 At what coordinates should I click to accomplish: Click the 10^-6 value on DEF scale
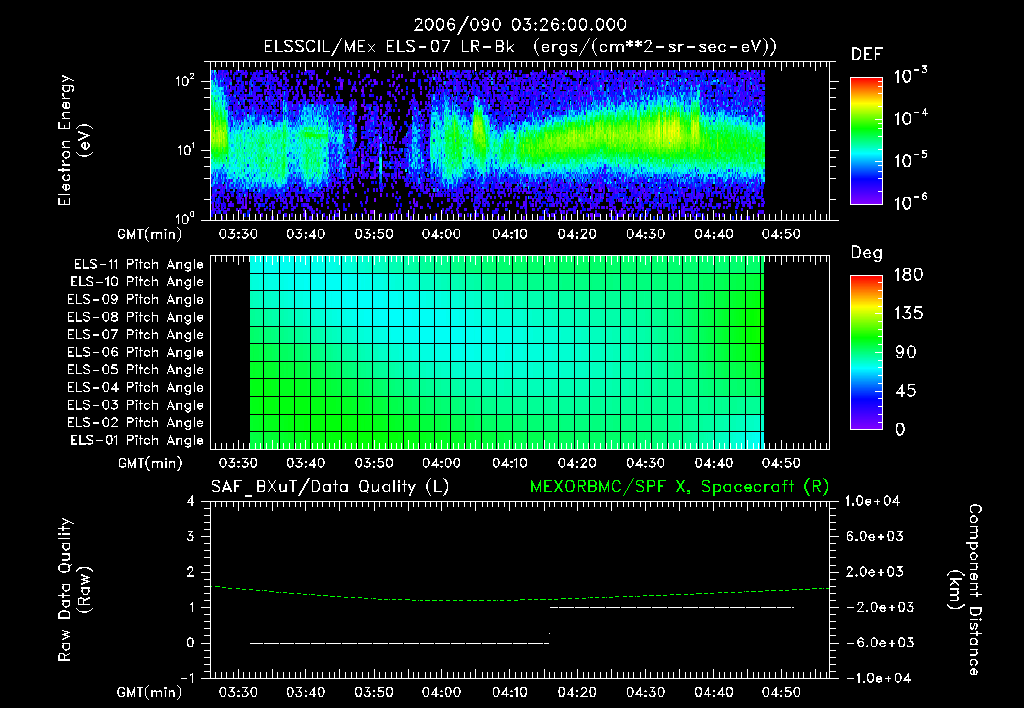click(x=911, y=202)
